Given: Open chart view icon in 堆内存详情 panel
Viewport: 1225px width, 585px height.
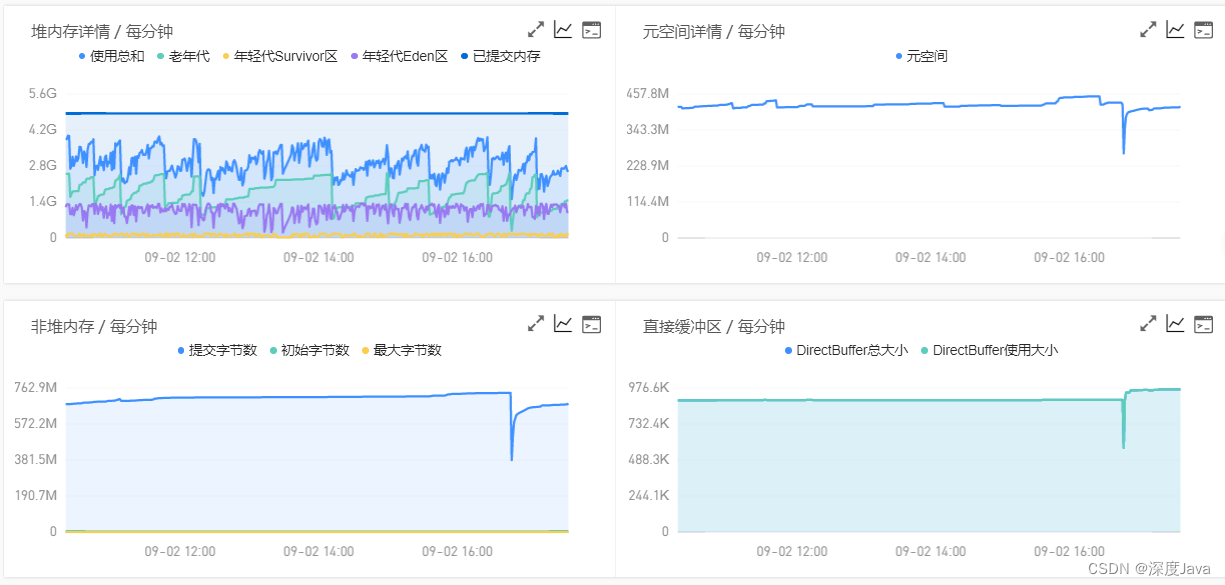Looking at the screenshot, I should click(x=564, y=30).
